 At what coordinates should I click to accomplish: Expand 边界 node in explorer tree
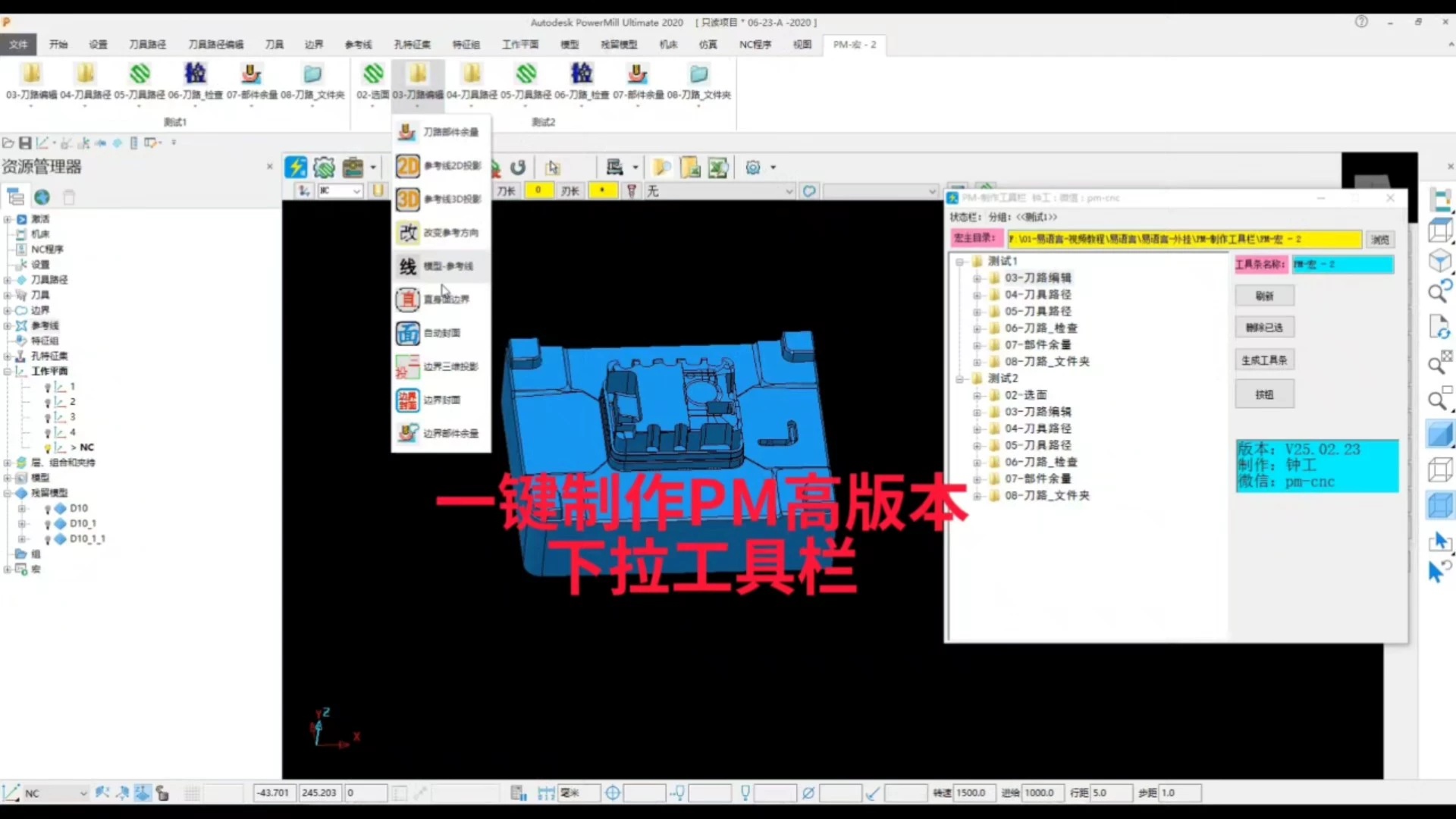8,310
